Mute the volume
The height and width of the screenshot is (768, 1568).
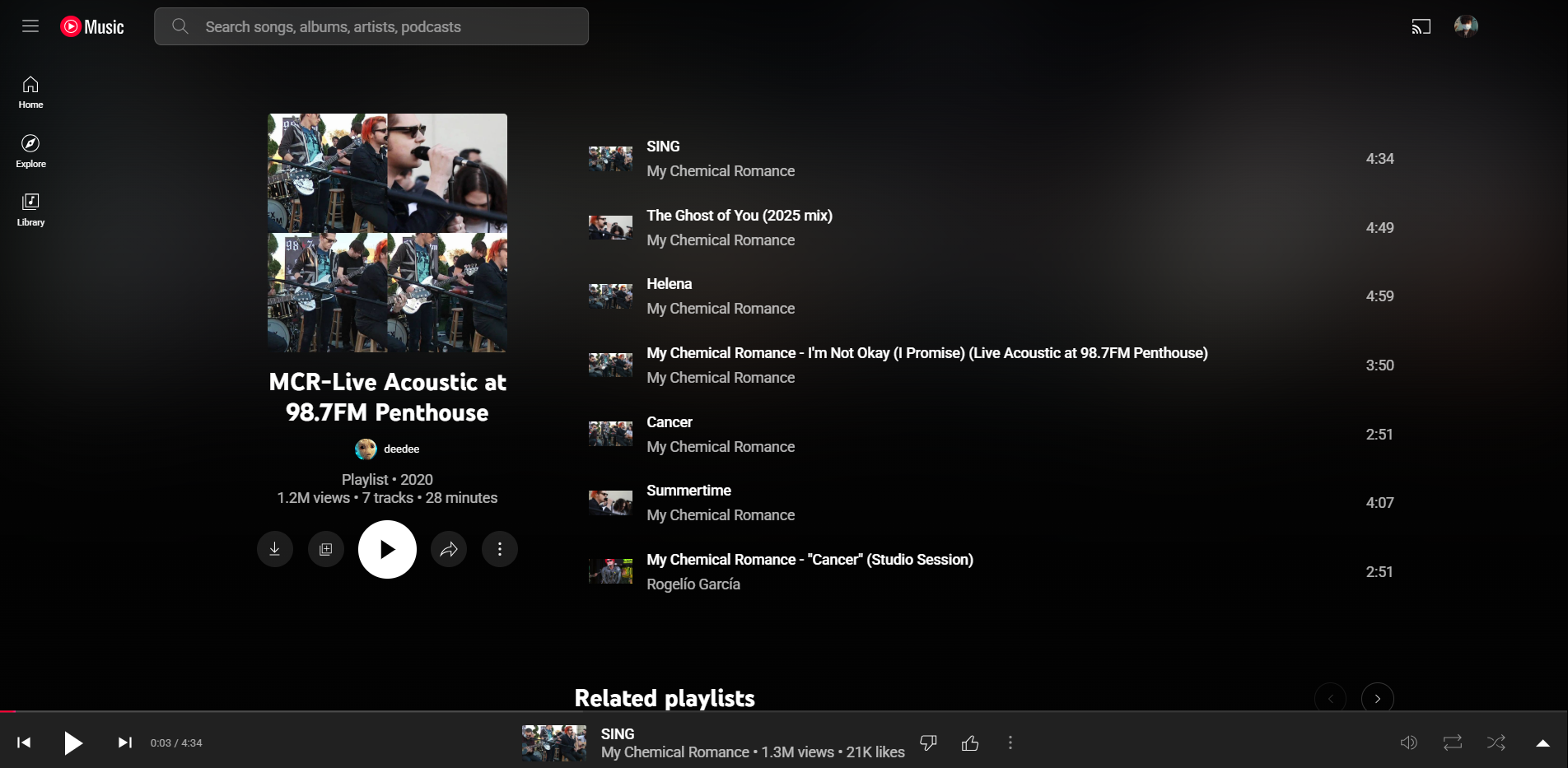pyautogui.click(x=1409, y=742)
